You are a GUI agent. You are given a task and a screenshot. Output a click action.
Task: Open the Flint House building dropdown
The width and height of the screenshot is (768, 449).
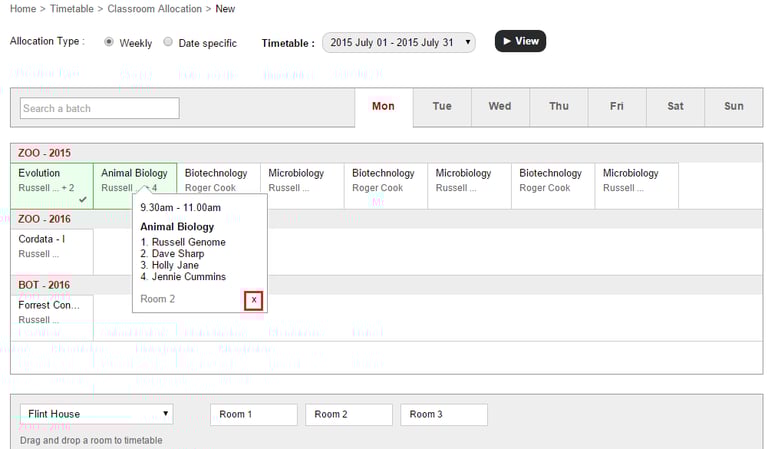[96, 414]
